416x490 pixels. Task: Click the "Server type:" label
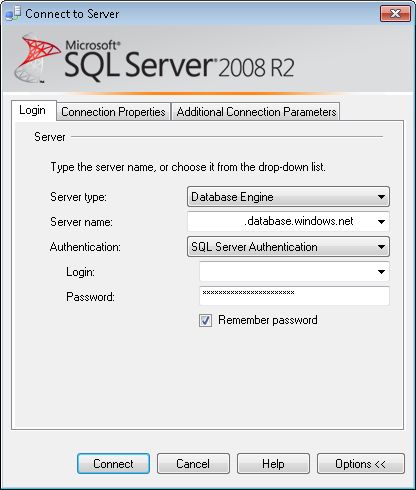coord(78,197)
